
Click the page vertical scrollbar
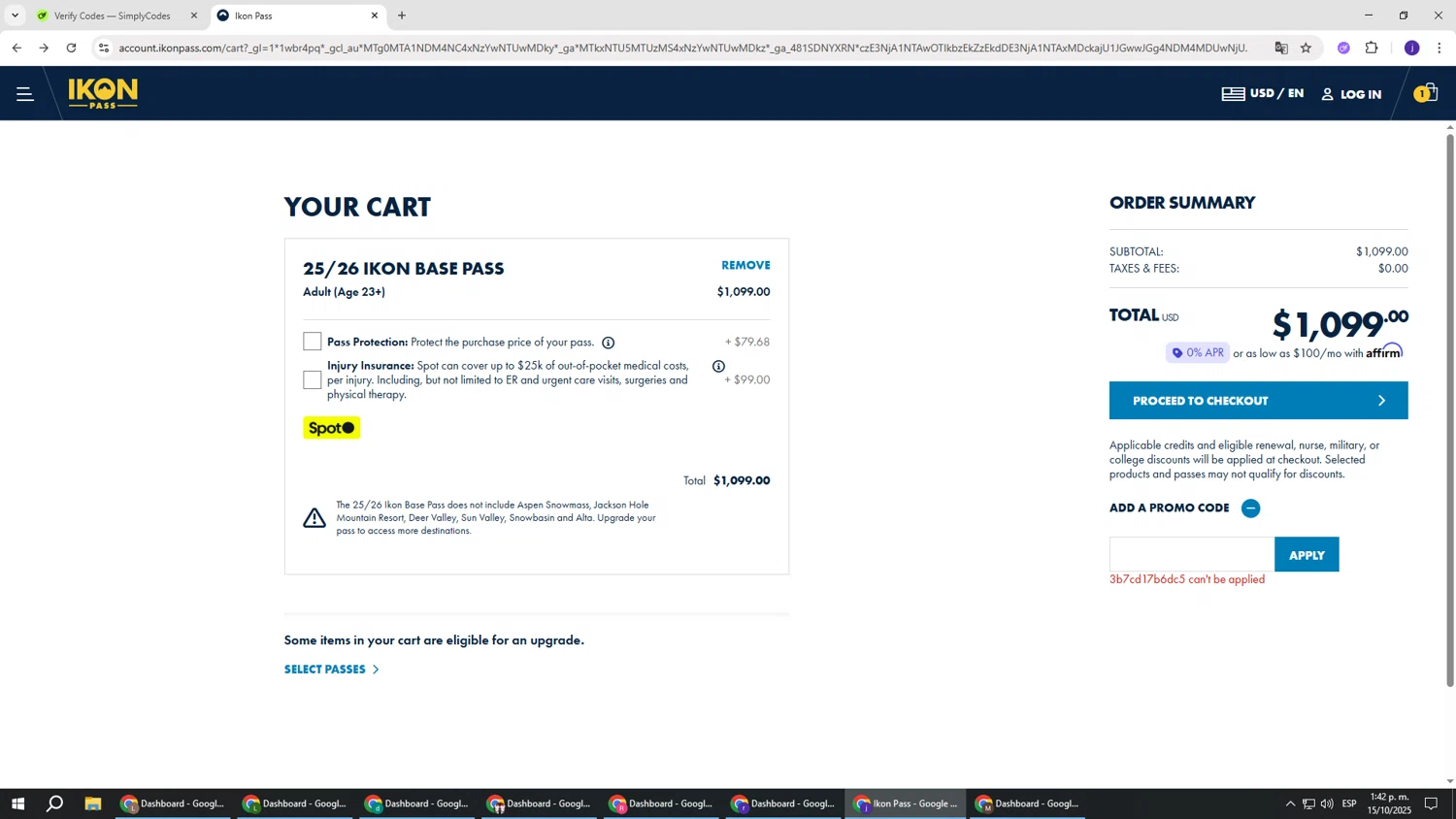[x=1450, y=410]
